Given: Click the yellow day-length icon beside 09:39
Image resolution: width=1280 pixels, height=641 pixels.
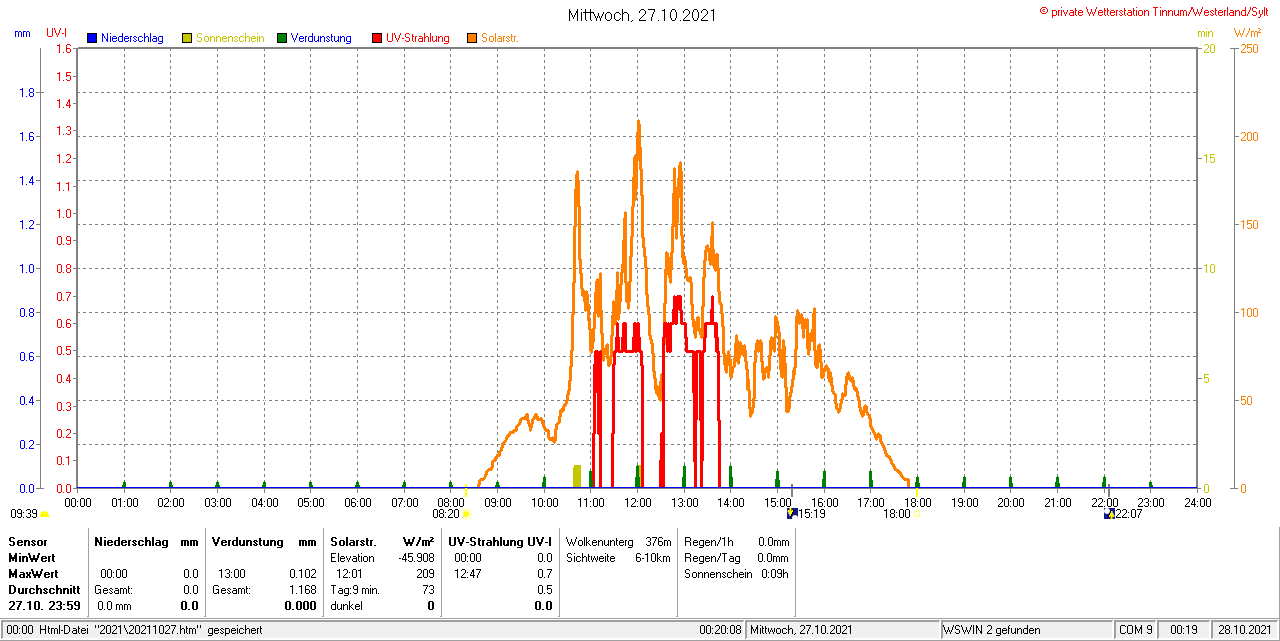Looking at the screenshot, I should (x=44, y=514).
